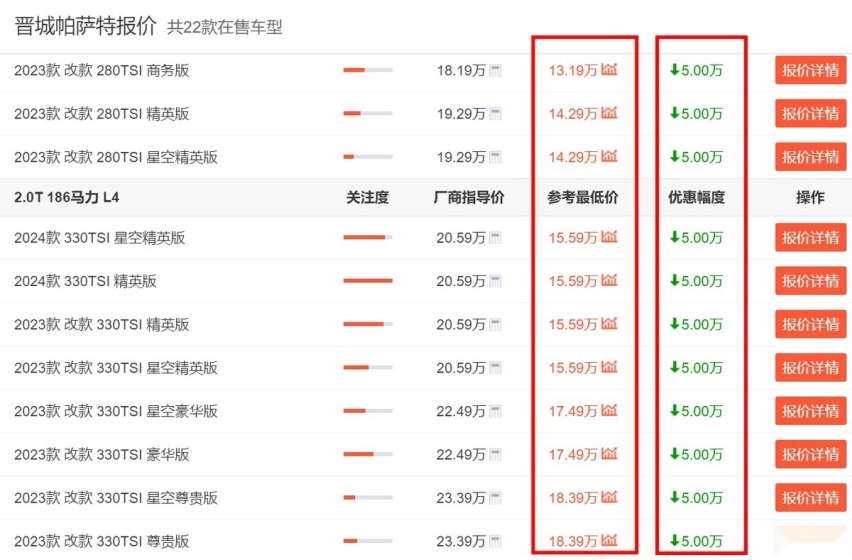This screenshot has height=560, width=852.
Task: Open 报价详情 for 2023款 改款 330TSI 豪华版
Action: pos(811,454)
